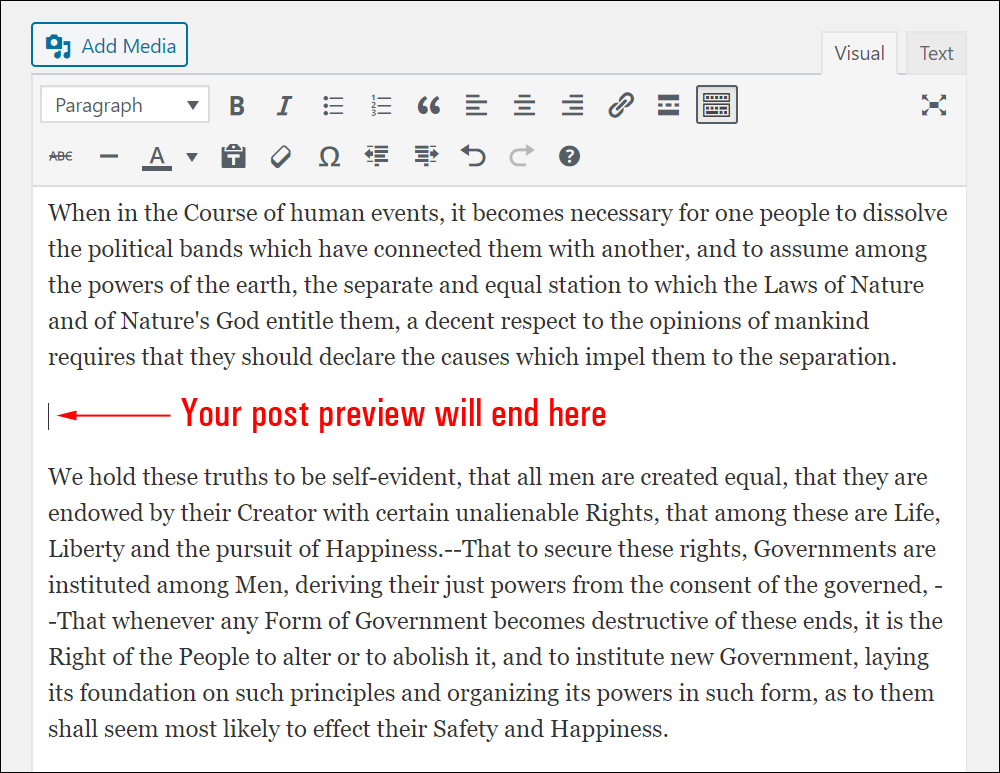Apply blockquote formatting
This screenshot has width=1000, height=773.
pos(429,105)
